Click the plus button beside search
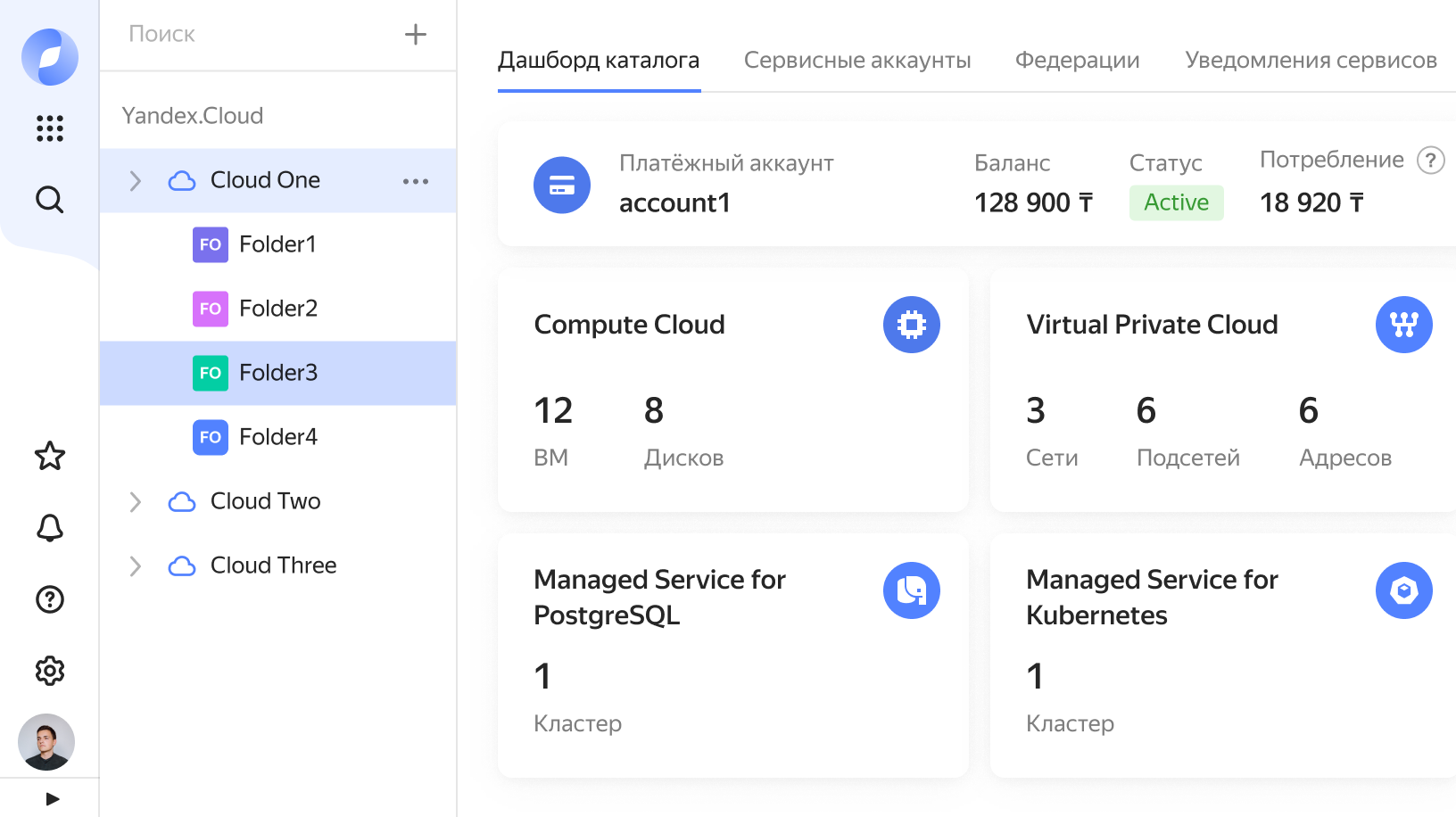This screenshot has width=1456, height=817. pyautogui.click(x=415, y=35)
